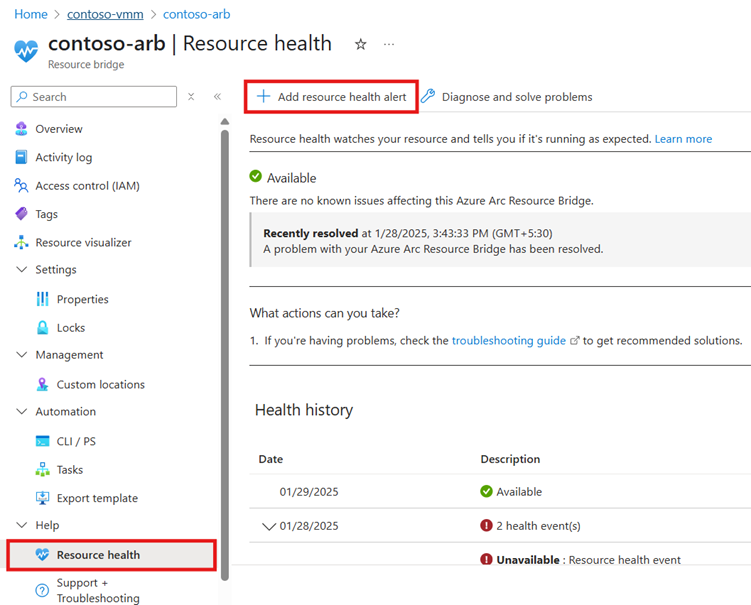Open Overview from the sidebar
This screenshot has height=605, width=751.
[59, 129]
